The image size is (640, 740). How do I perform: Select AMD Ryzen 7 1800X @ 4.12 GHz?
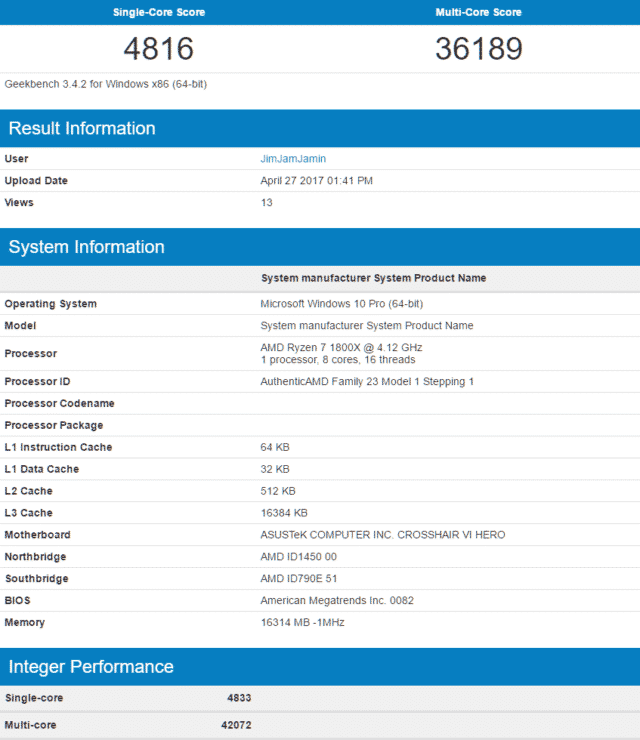341,347
